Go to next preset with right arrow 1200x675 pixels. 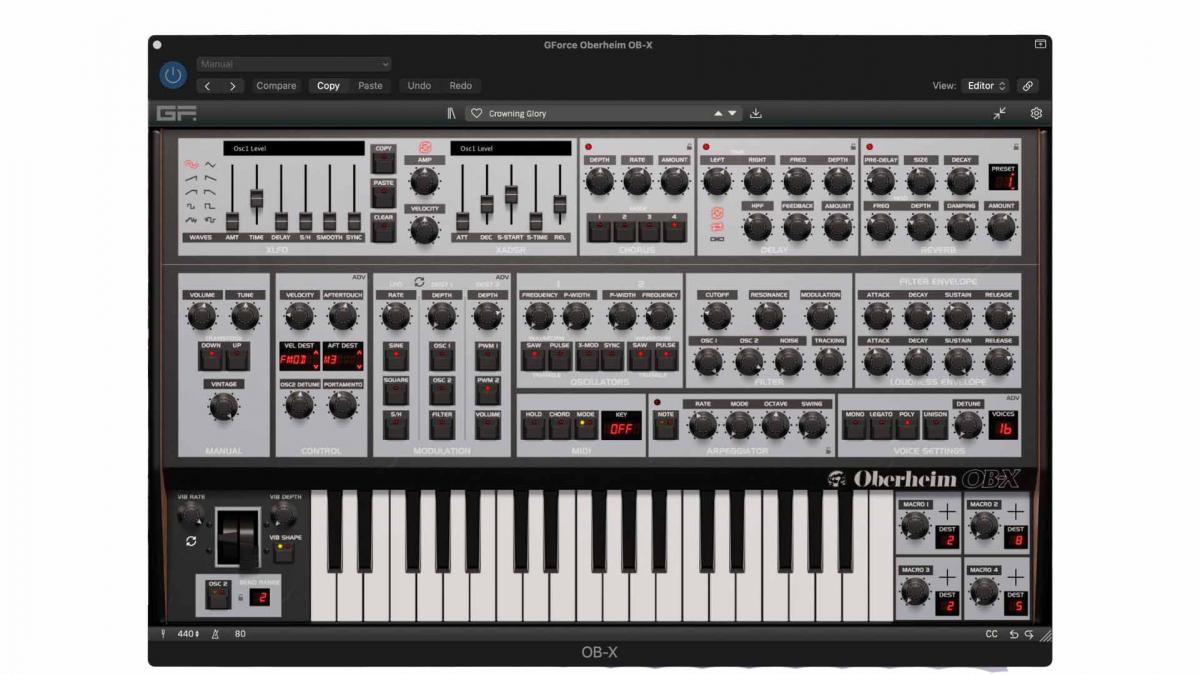click(x=232, y=86)
